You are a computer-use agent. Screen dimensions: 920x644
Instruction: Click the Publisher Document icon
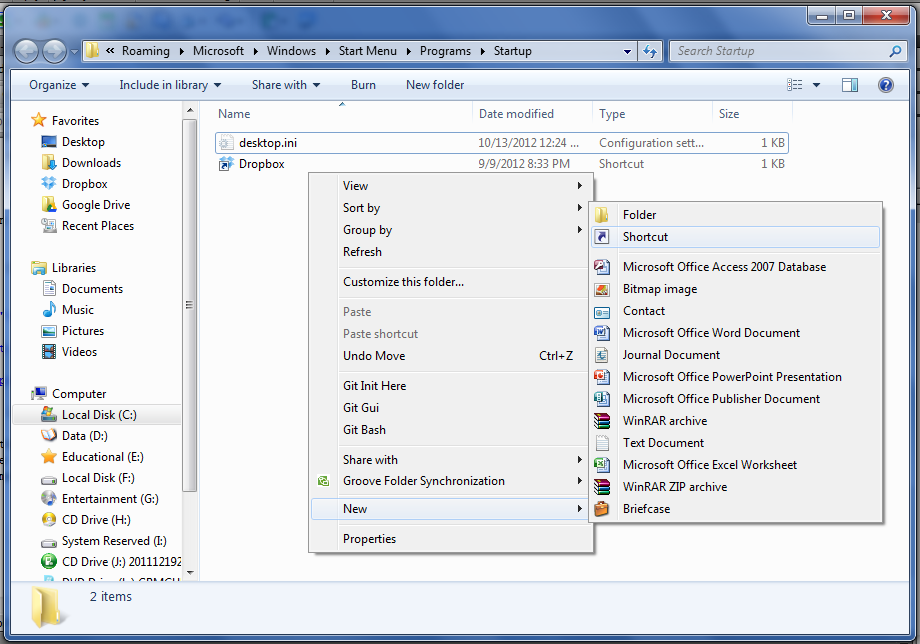(601, 399)
